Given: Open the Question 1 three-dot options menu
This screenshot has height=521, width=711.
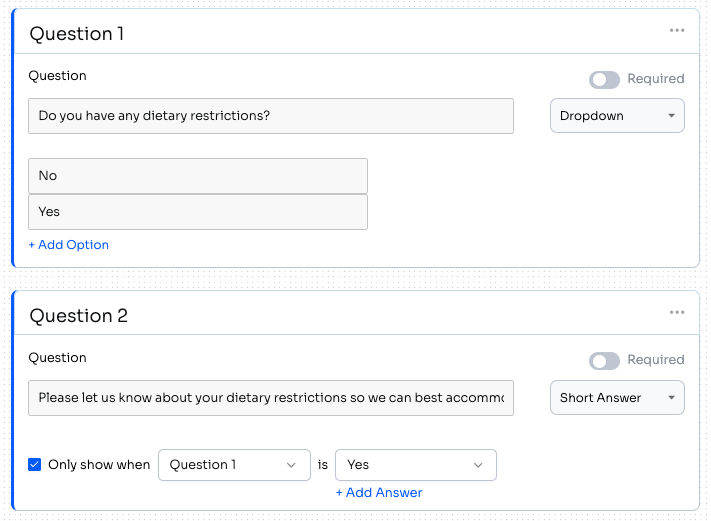Looking at the screenshot, I should point(677,30).
